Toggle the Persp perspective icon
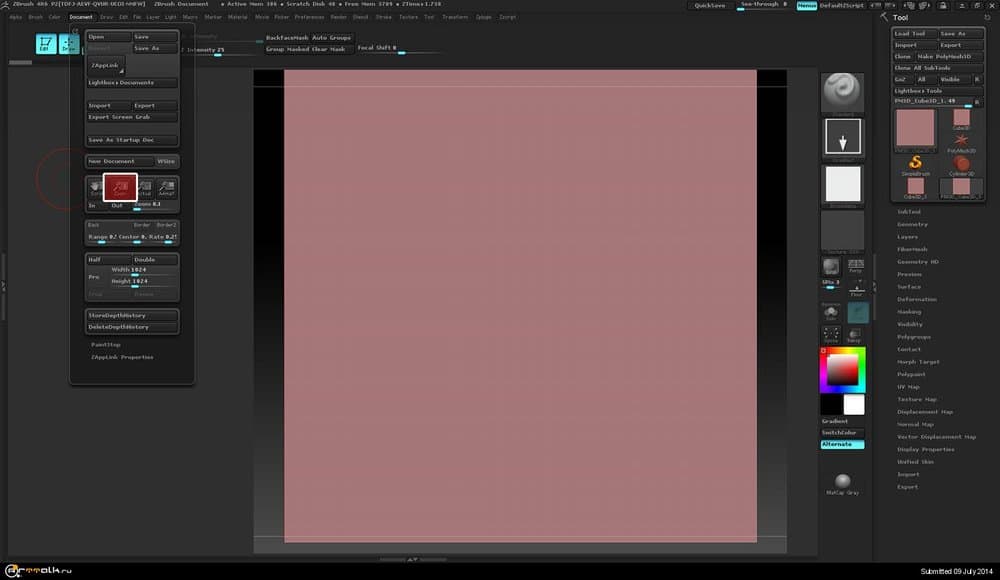Screen dimensions: 1000x580 856,266
